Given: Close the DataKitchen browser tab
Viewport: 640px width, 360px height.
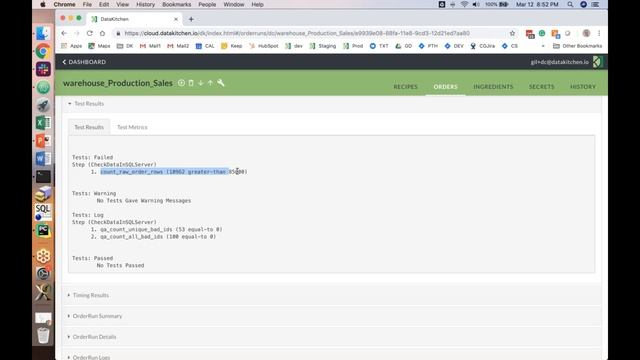Looking at the screenshot, I should click(x=176, y=19).
